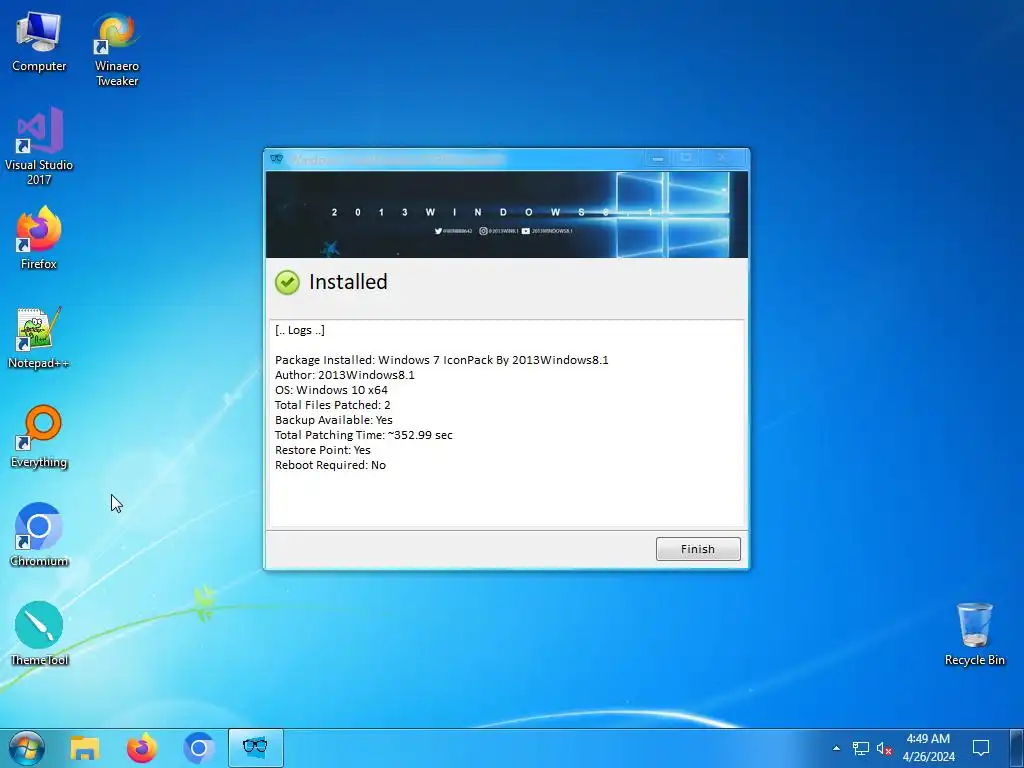Click the 'Total Files Patched: 2' log line
This screenshot has height=768, width=1024.
coord(332,405)
